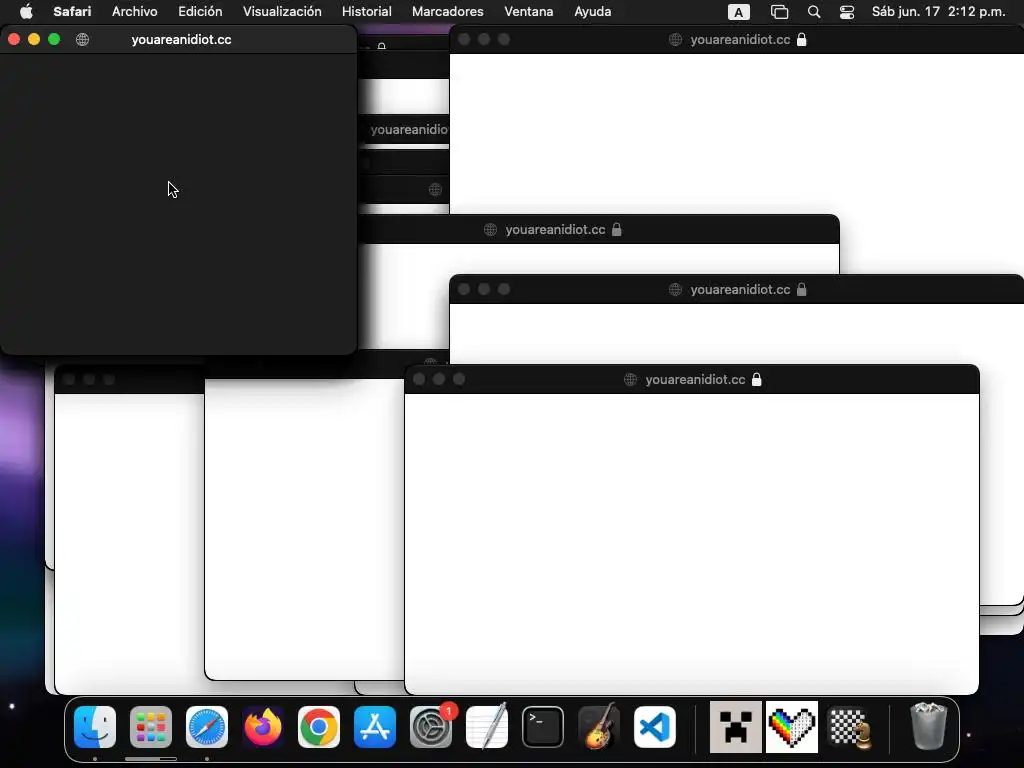1024x768 pixels.
Task: Click the date and time in menu bar
Action: 938,12
